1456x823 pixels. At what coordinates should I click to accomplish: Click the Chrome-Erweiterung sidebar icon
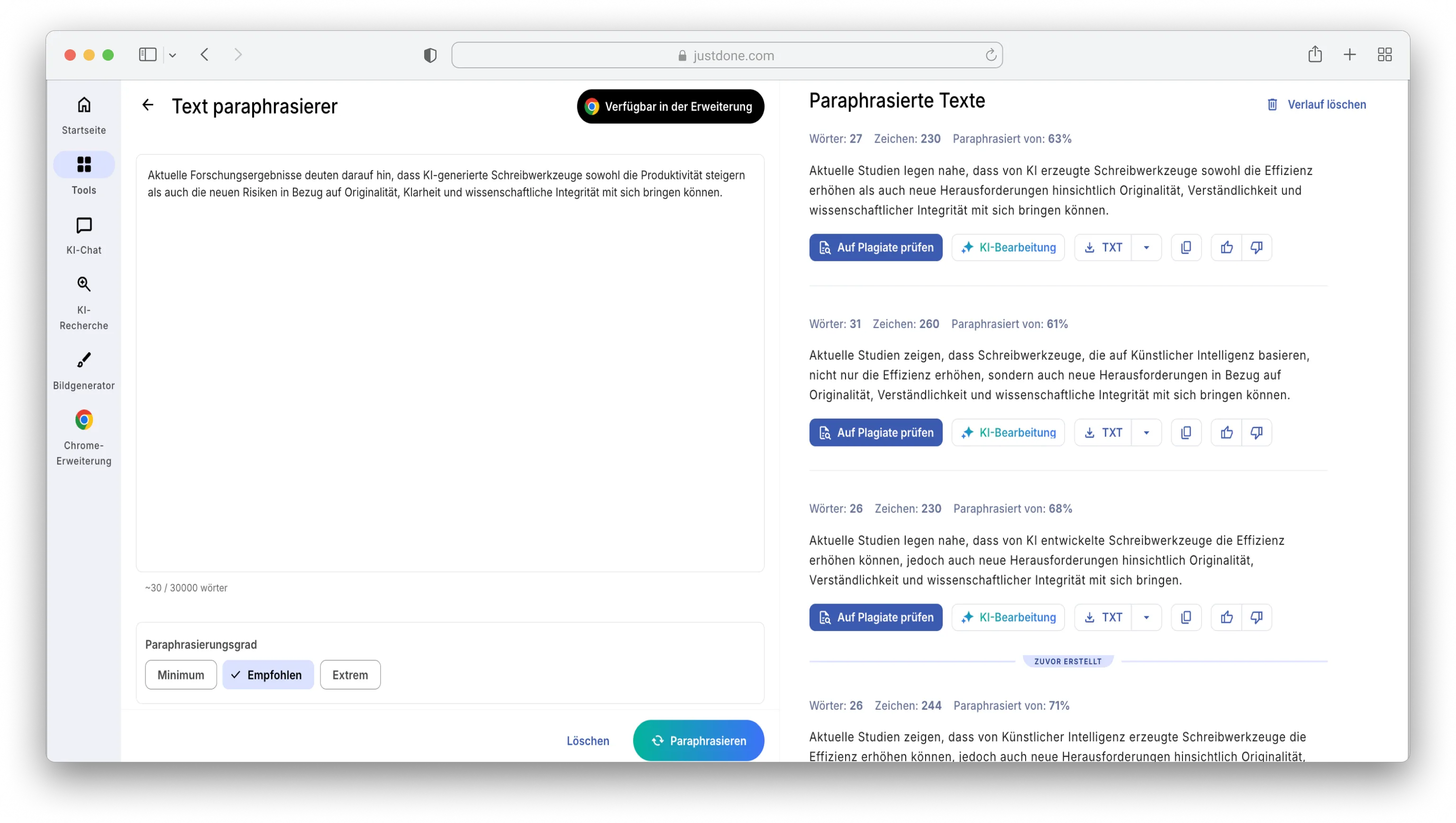83,420
